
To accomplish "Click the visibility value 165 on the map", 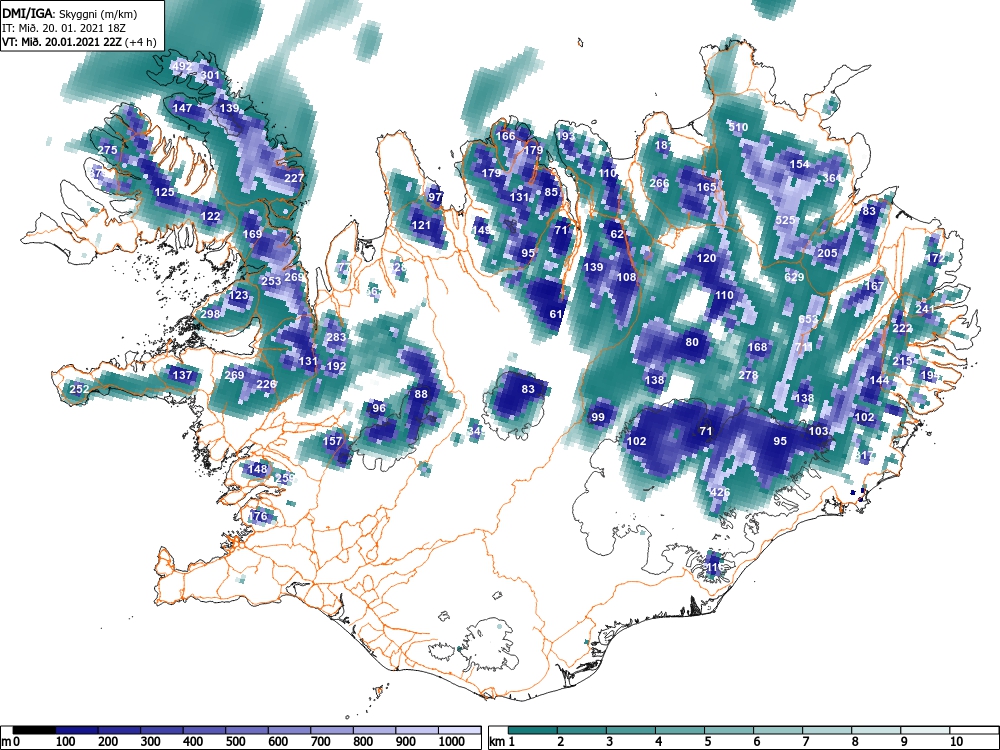I will pyautogui.click(x=706, y=187).
